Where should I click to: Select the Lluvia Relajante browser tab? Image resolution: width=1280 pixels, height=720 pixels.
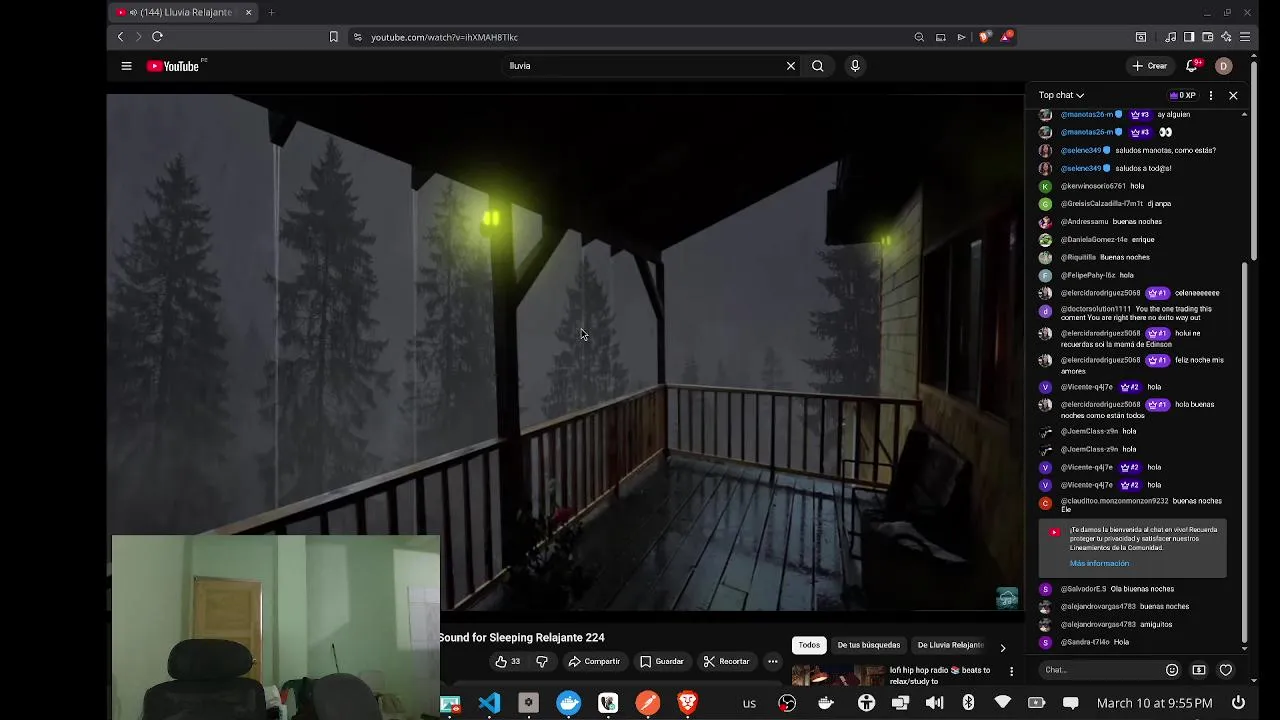tap(183, 12)
